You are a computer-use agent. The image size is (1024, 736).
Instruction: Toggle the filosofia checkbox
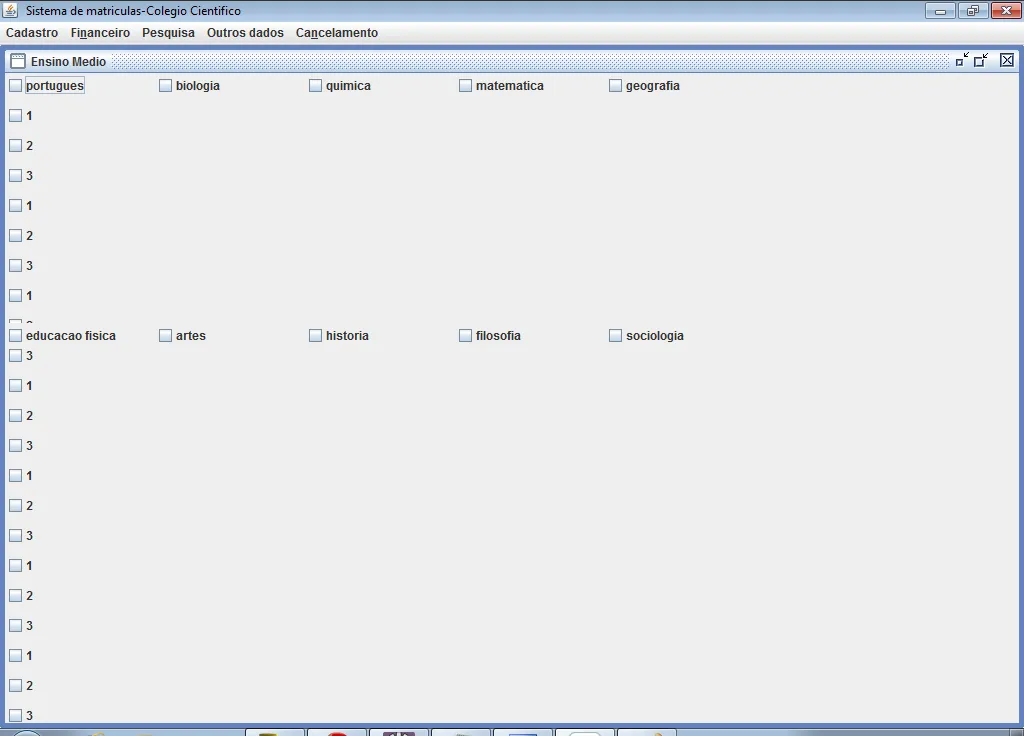(465, 336)
